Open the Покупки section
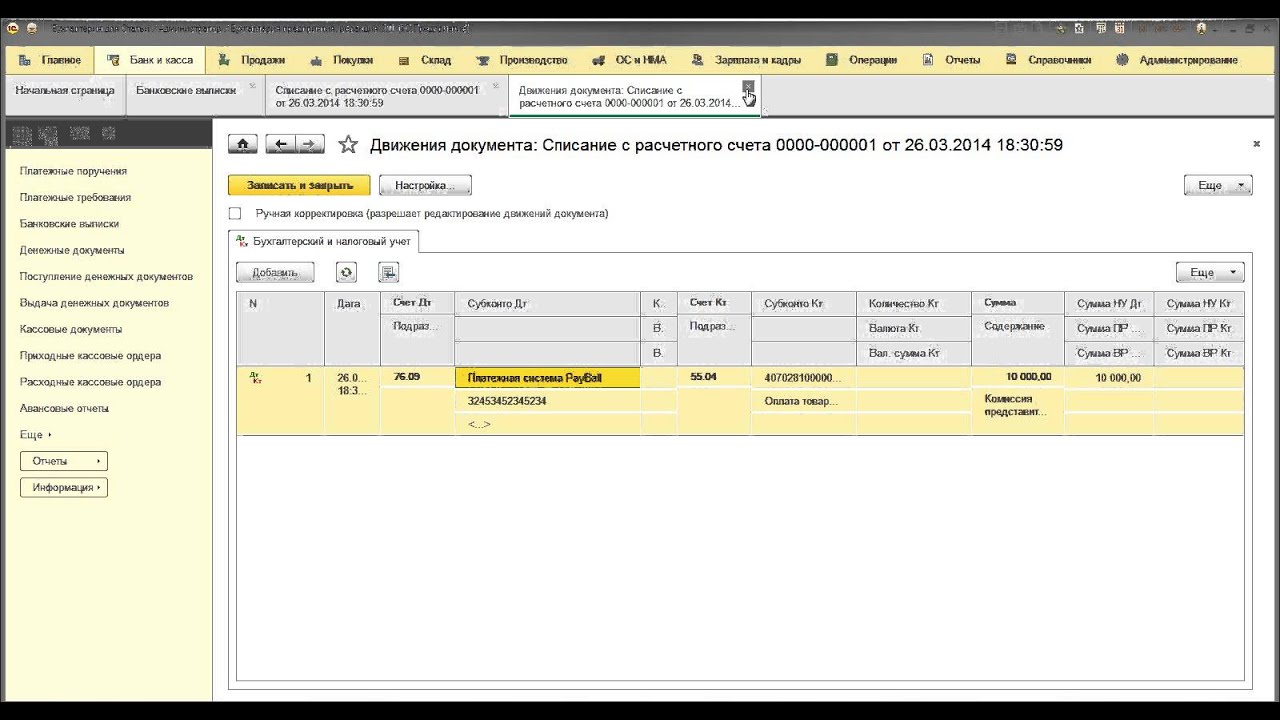1280x720 pixels. pos(342,60)
